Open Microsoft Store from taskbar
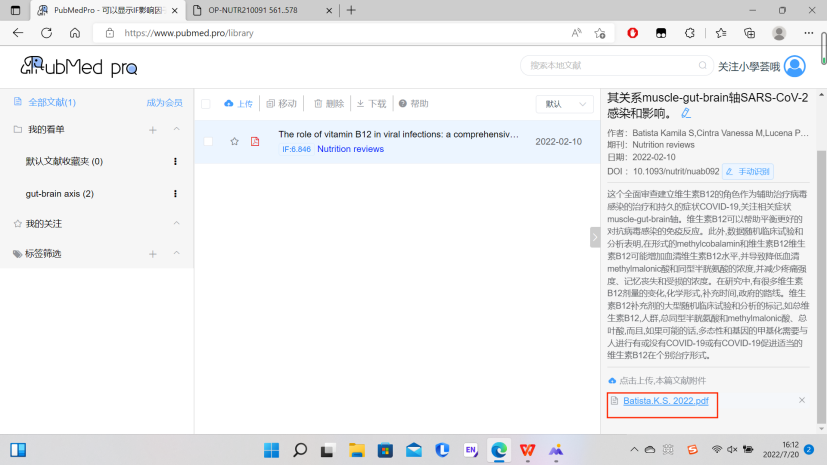 (x=385, y=450)
